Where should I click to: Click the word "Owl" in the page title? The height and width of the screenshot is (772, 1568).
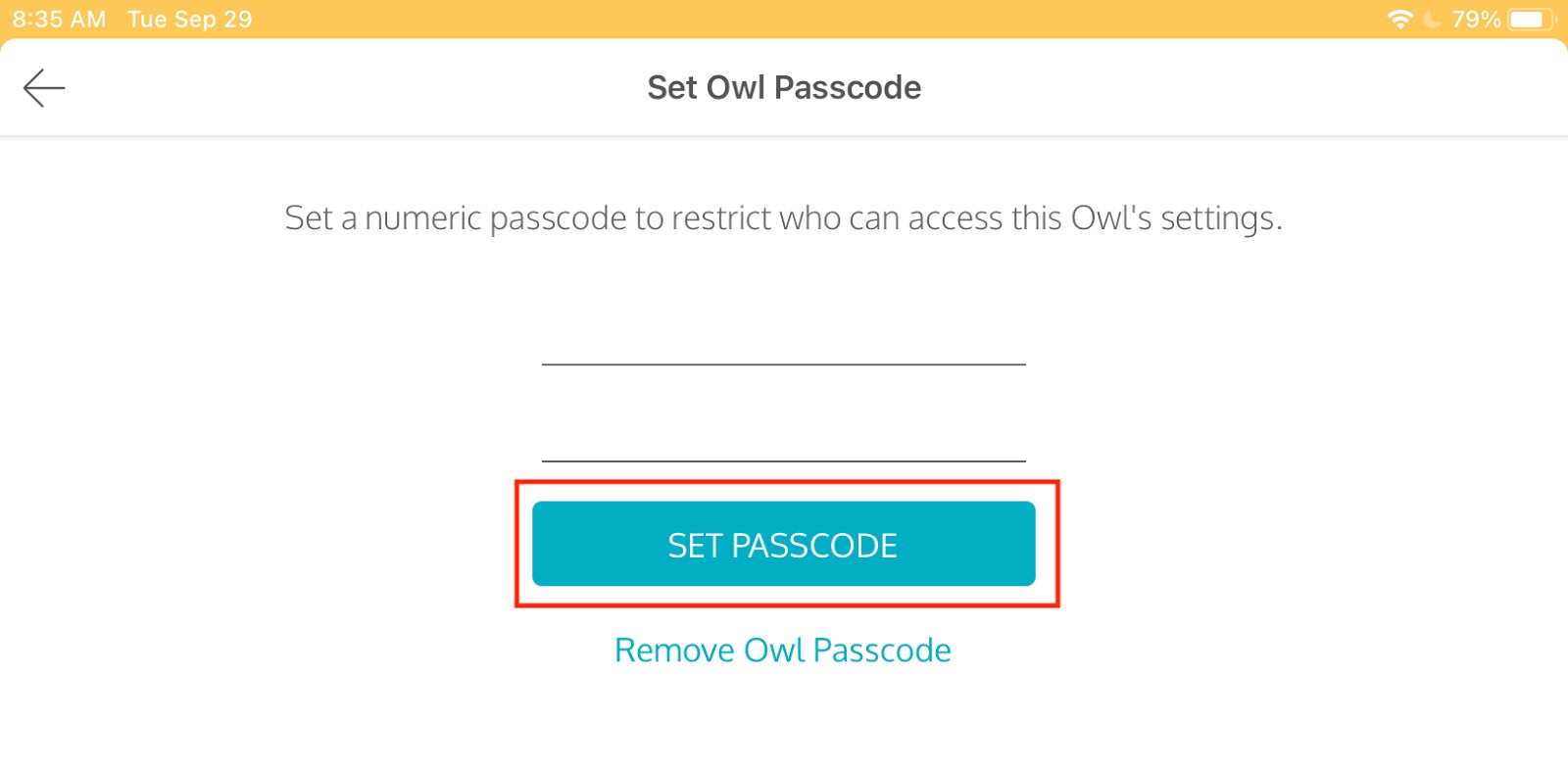[735, 88]
